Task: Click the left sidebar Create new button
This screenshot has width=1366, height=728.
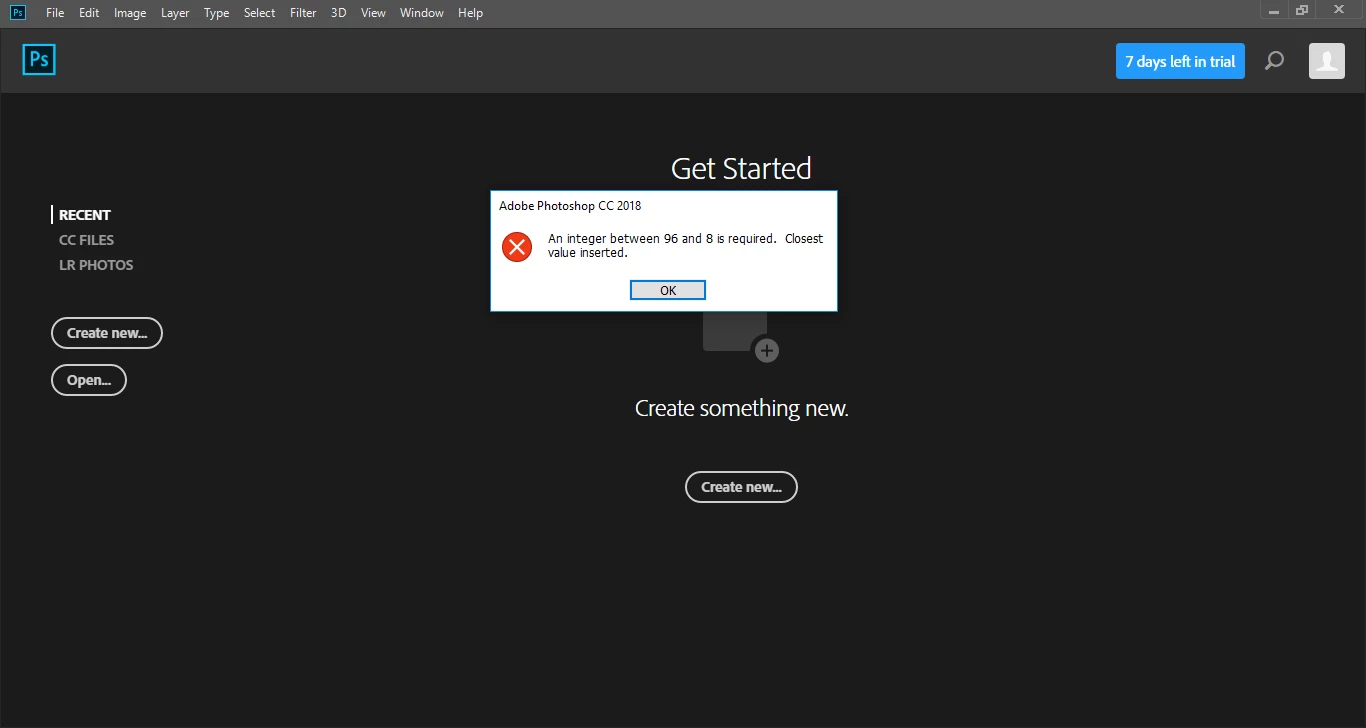Action: pos(107,333)
